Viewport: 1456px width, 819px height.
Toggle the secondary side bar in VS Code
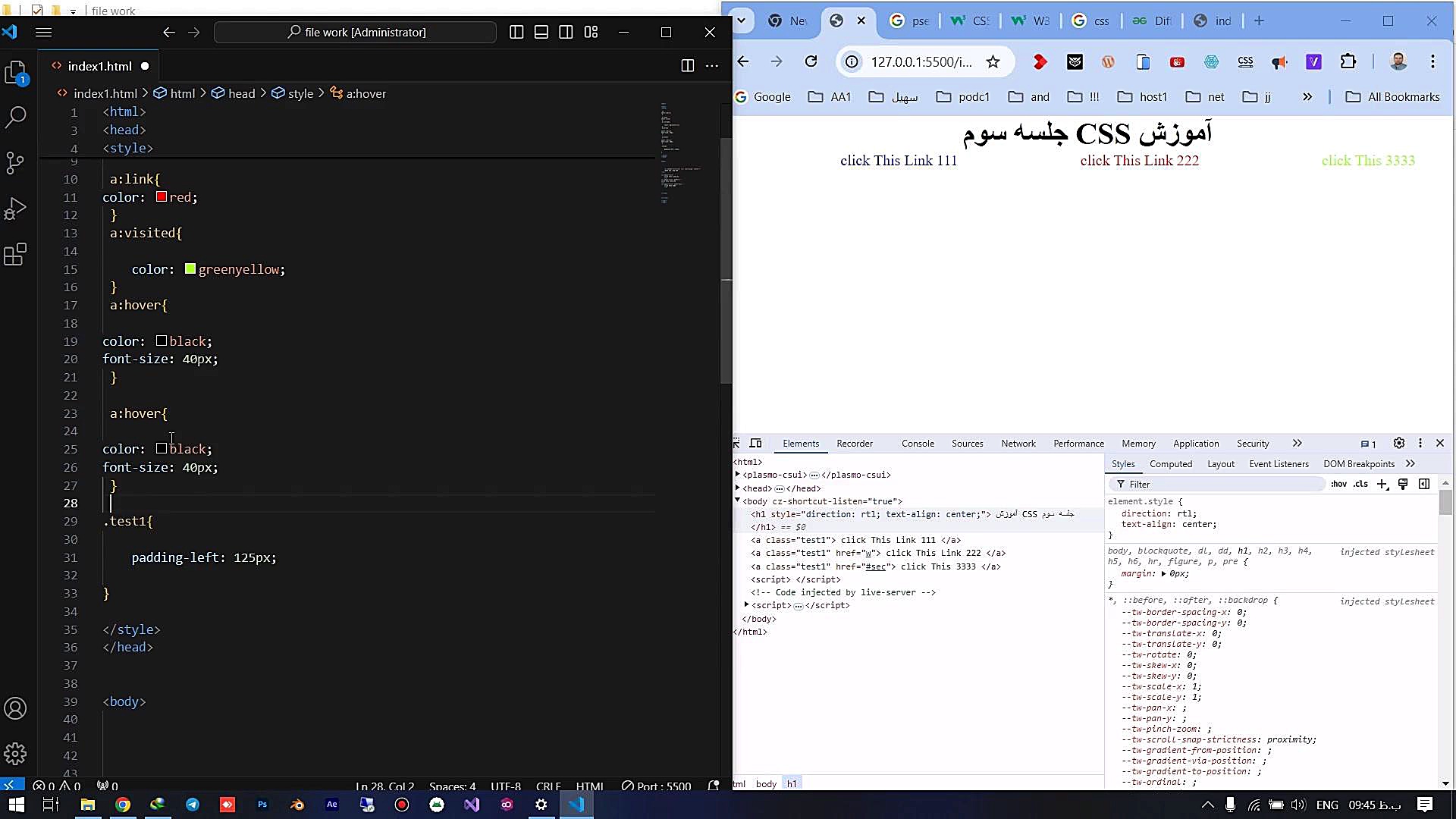[x=566, y=32]
